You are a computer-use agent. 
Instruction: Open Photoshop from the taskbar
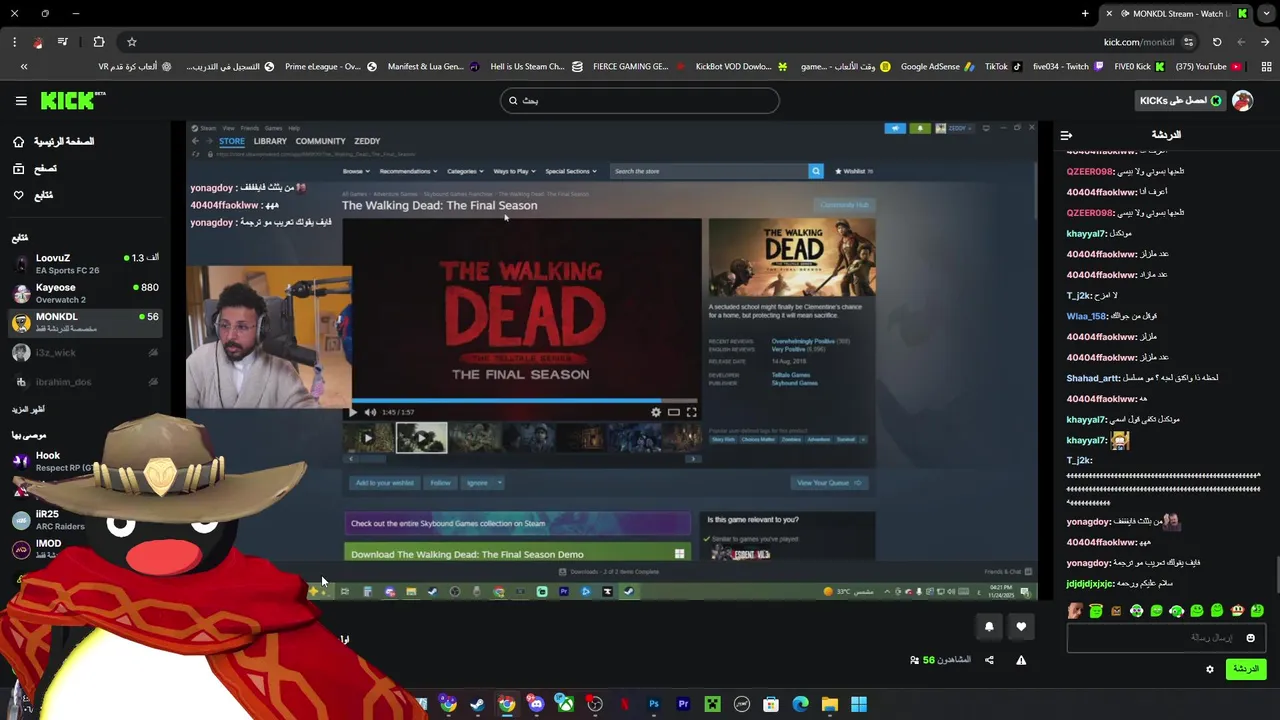tap(654, 704)
